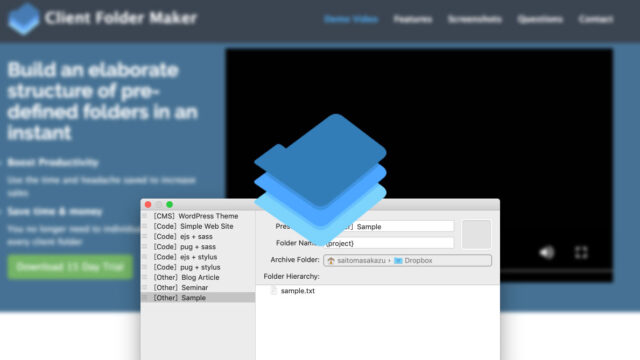The height and width of the screenshot is (360, 640).
Task: Click the Dropbox folder icon in Archive Folder
Action: [x=398, y=260]
